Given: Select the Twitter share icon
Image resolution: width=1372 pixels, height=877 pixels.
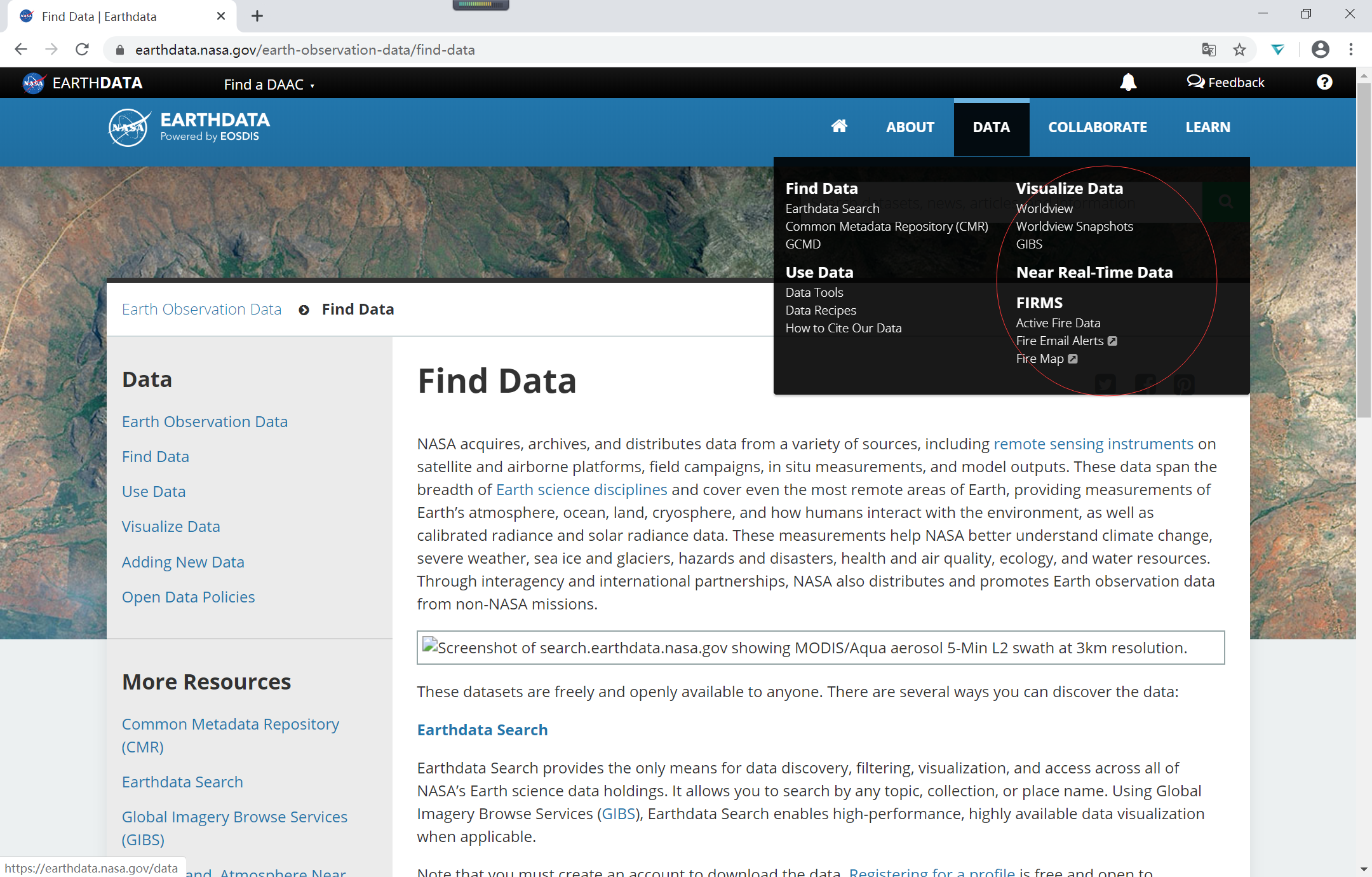Looking at the screenshot, I should click(x=1105, y=384).
